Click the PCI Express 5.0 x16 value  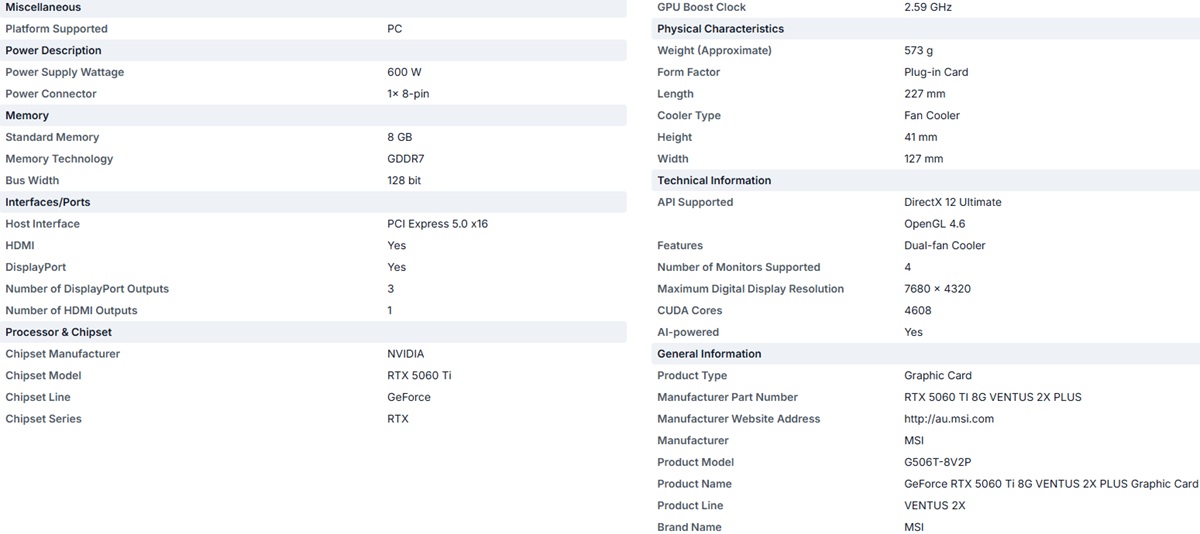(x=437, y=224)
